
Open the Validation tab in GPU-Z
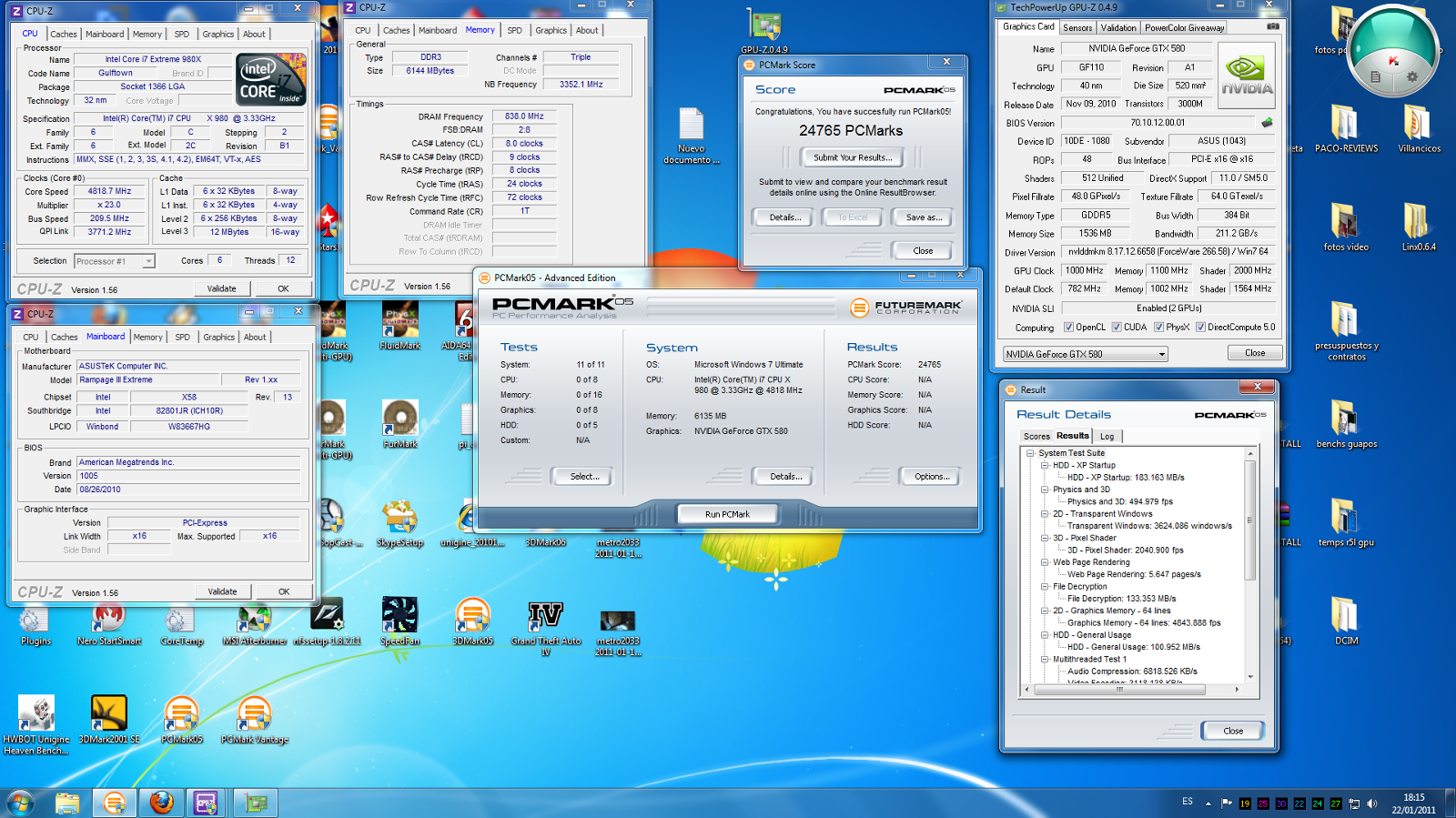click(1118, 27)
